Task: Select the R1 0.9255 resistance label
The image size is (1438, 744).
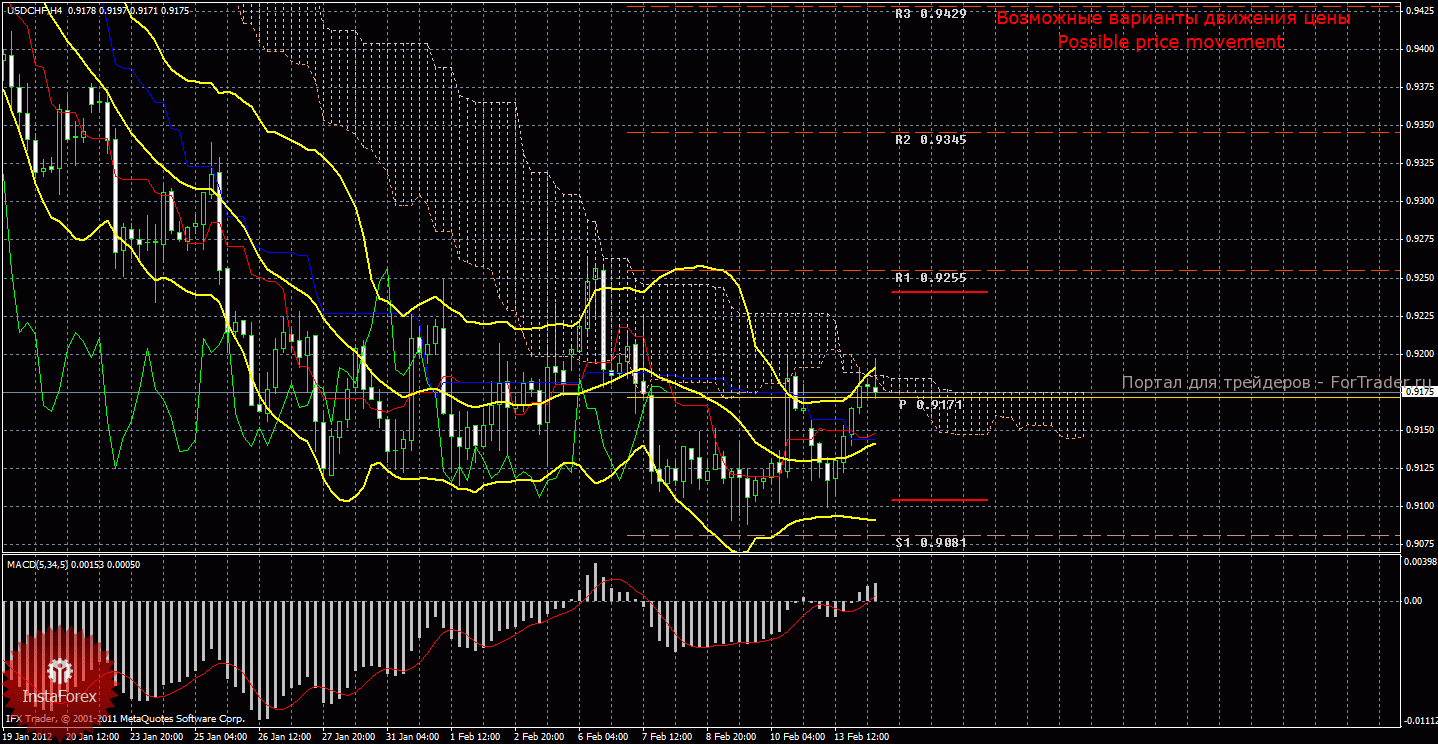Action: (930, 277)
